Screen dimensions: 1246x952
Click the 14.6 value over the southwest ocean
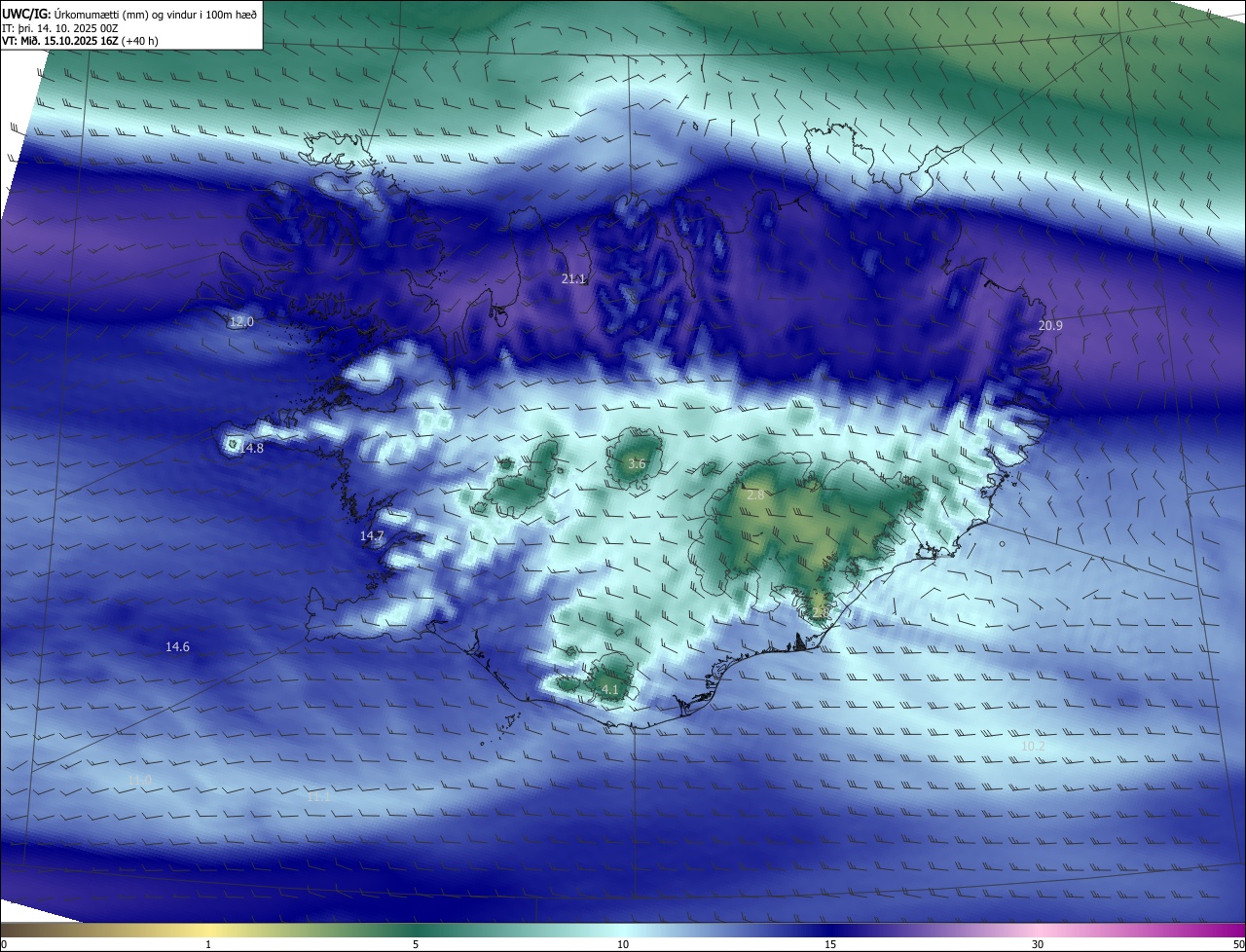tap(177, 647)
